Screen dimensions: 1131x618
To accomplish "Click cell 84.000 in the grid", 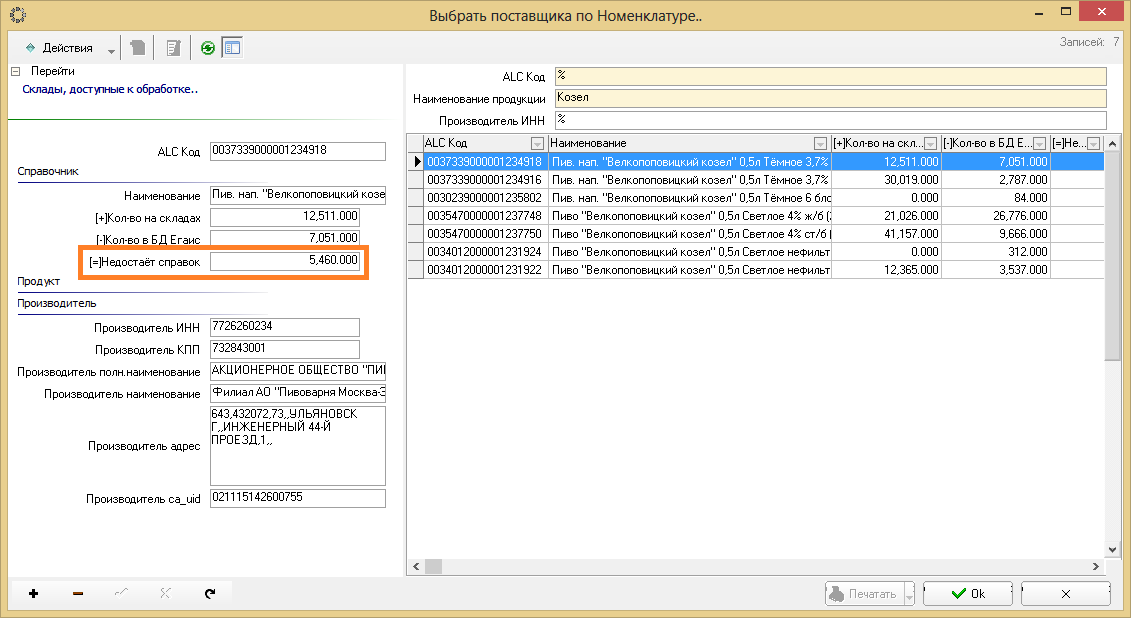I will click(x=996, y=198).
